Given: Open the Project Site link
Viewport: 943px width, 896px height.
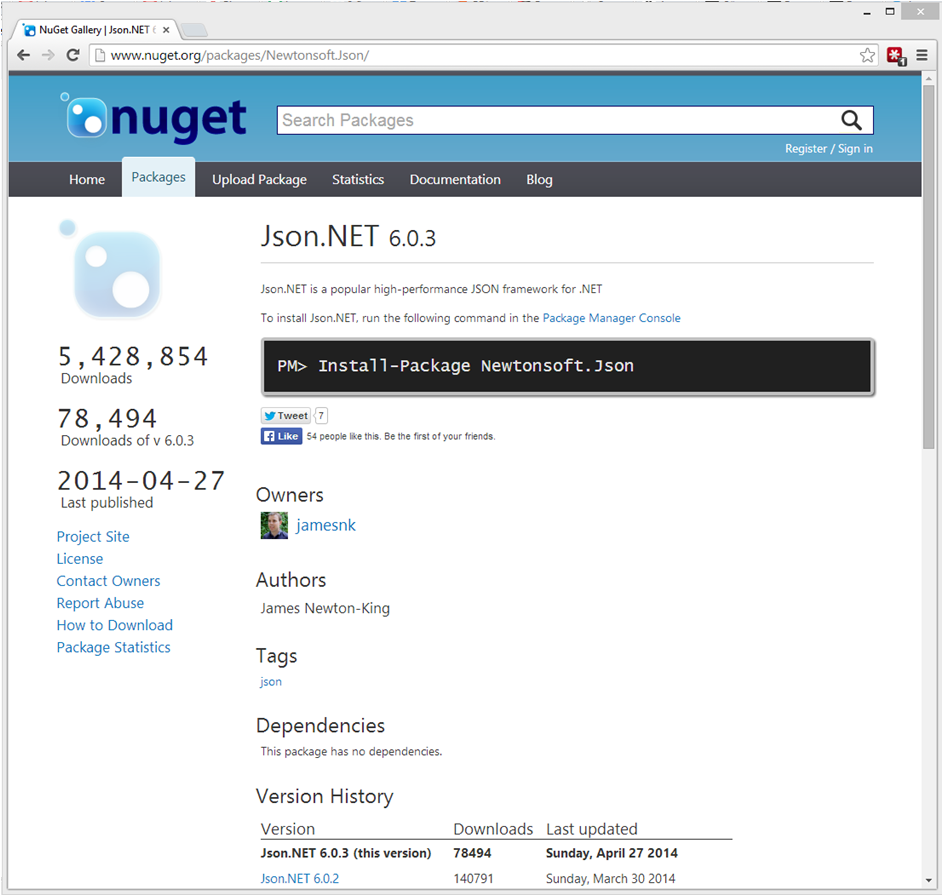Looking at the screenshot, I should point(93,537).
